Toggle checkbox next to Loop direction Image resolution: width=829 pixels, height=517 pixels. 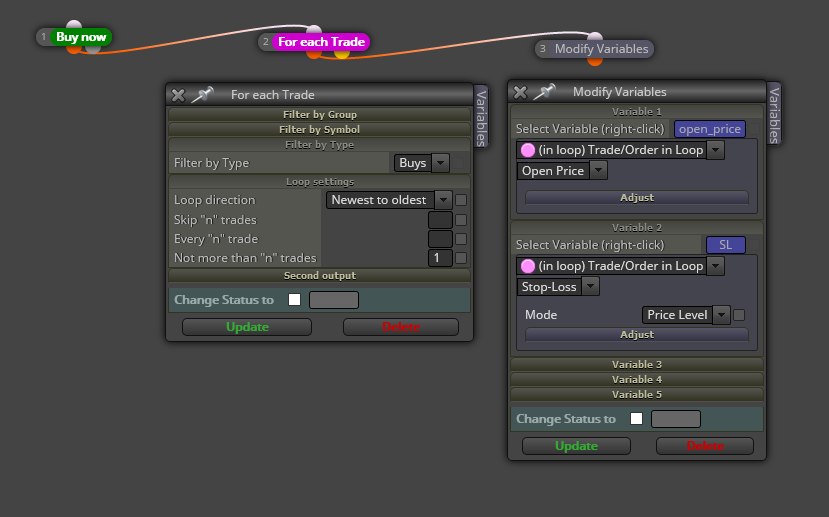[x=461, y=200]
